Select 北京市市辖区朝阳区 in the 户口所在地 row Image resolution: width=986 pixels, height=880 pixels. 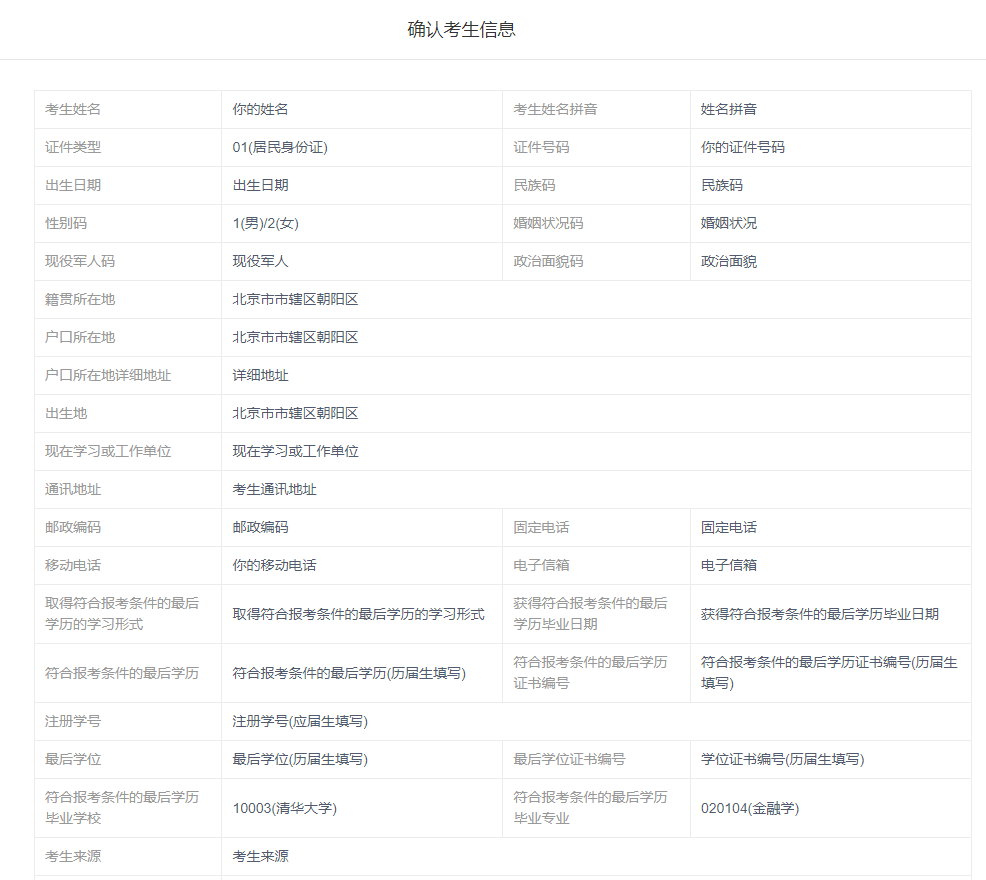[296, 337]
